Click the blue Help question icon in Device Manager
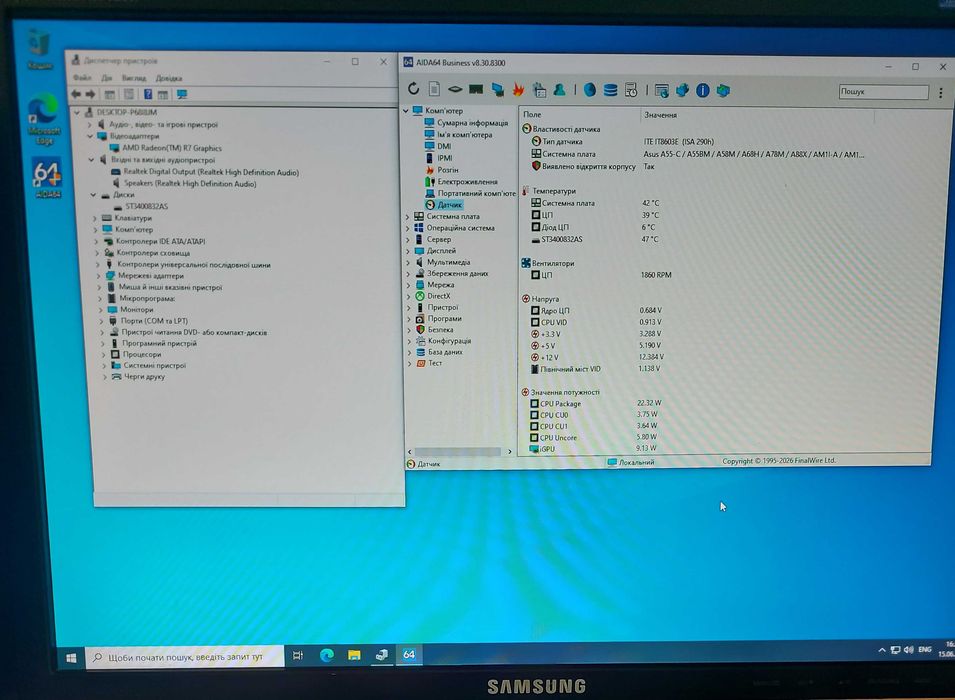The image size is (955, 700). [x=148, y=94]
